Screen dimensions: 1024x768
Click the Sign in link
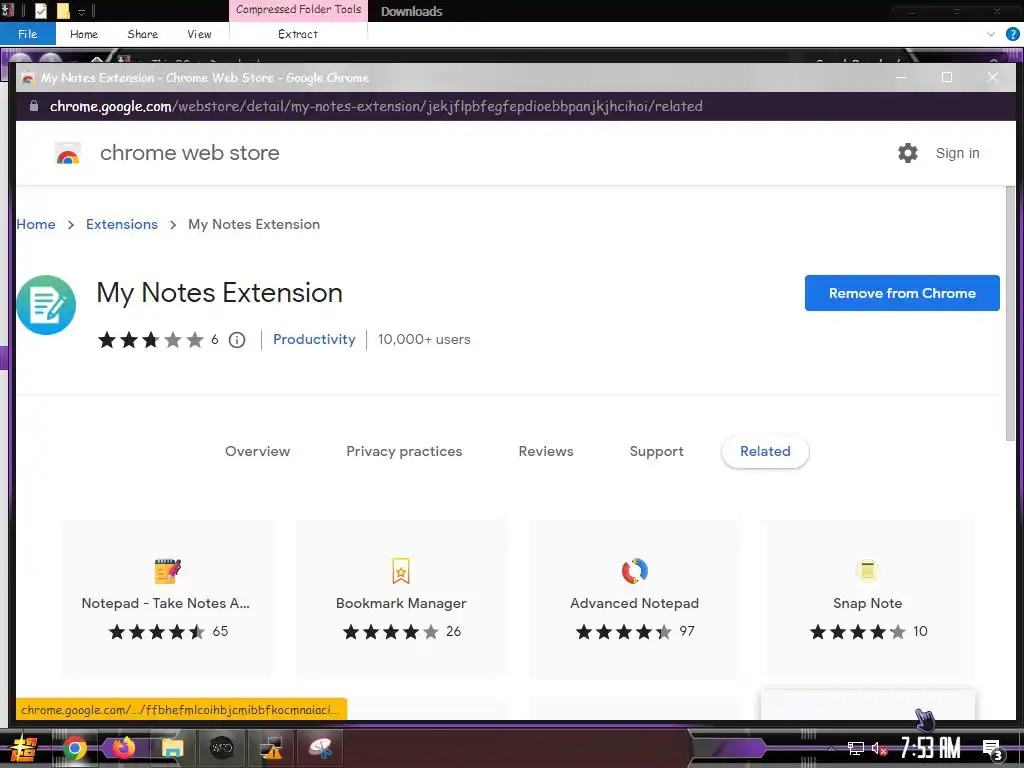pyautogui.click(x=957, y=153)
